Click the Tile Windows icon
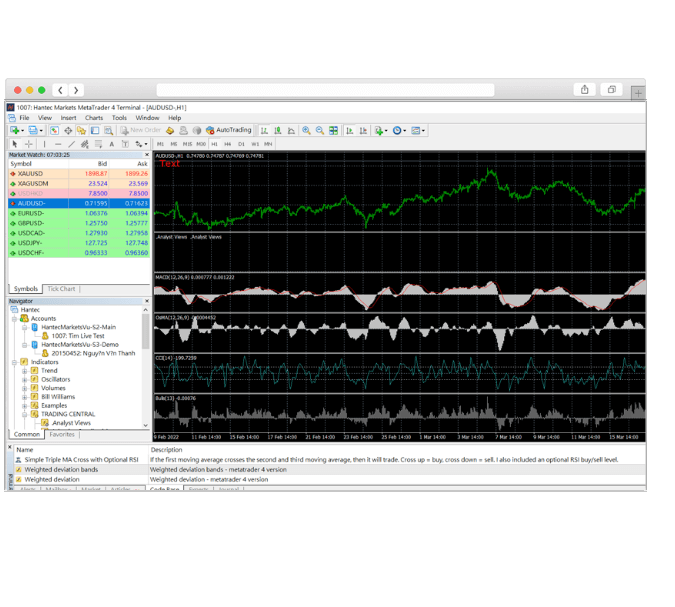 tap(334, 130)
